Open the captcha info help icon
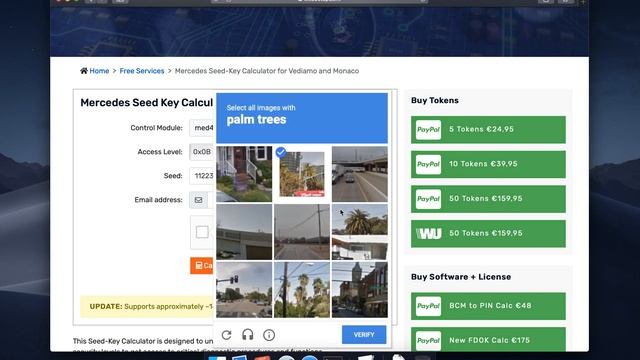 (269, 335)
